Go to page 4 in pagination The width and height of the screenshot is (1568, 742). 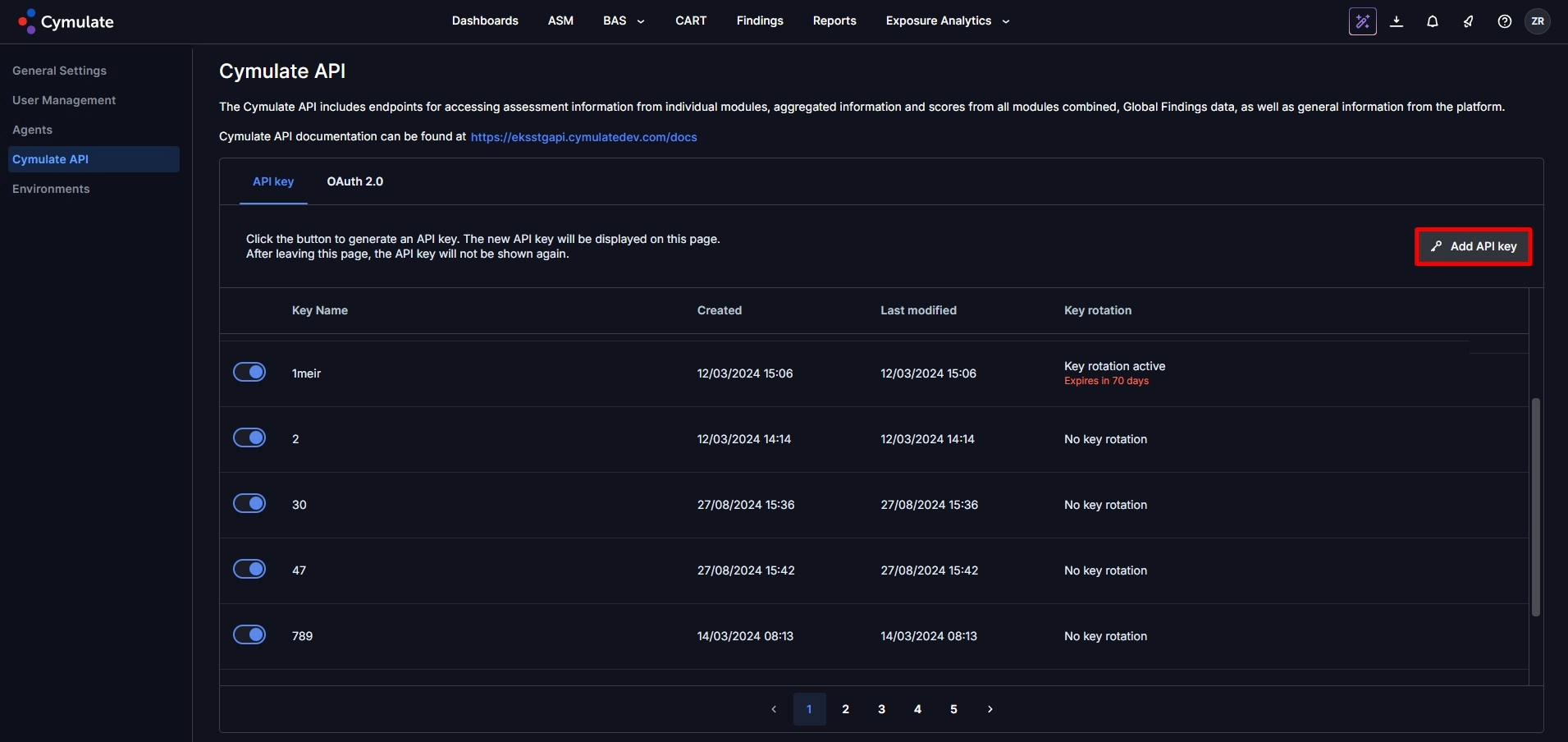[918, 709]
